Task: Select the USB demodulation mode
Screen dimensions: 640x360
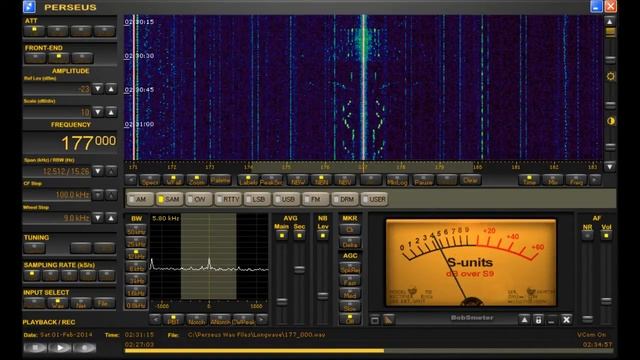Action: (x=287, y=199)
